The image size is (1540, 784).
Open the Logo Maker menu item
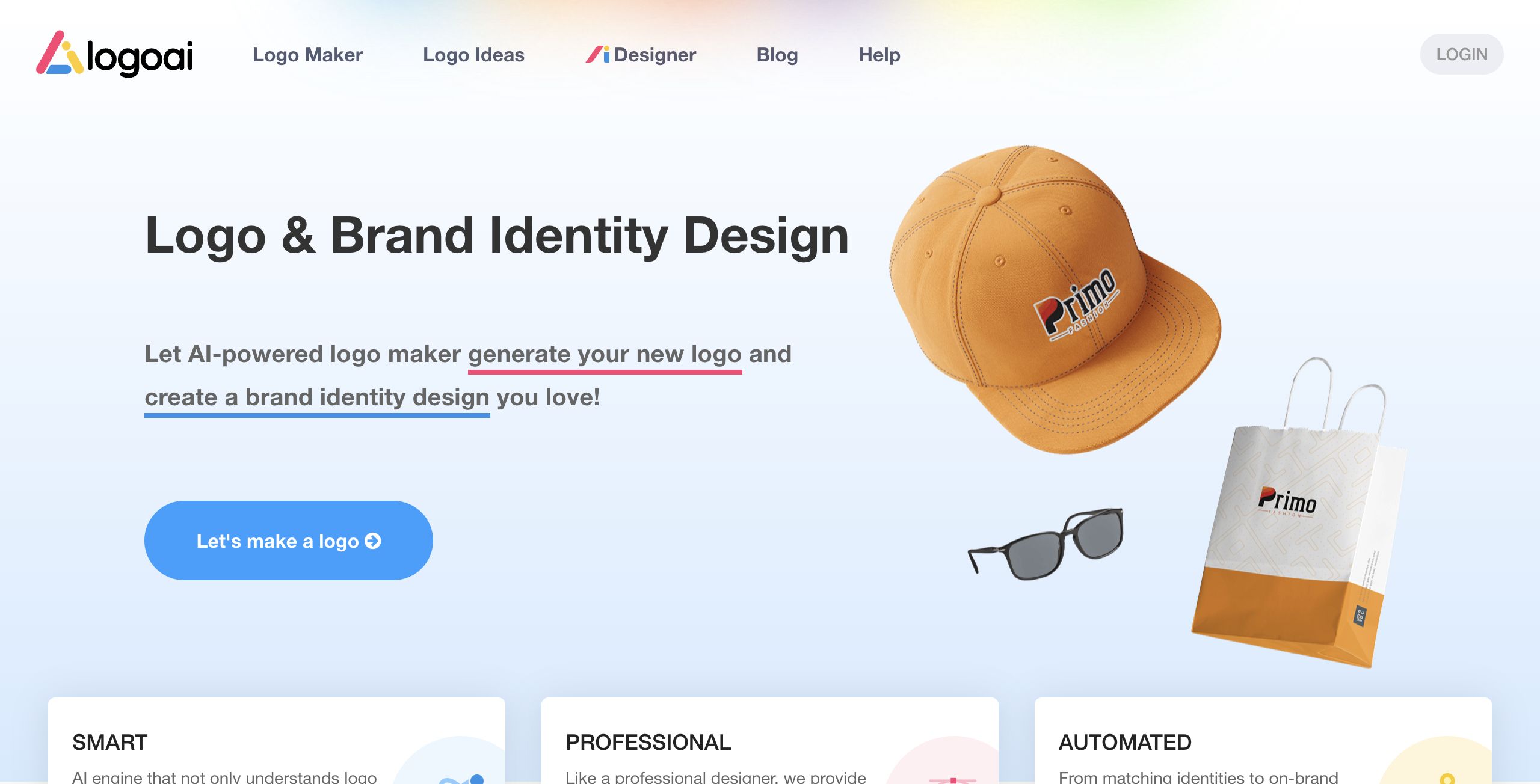(307, 55)
